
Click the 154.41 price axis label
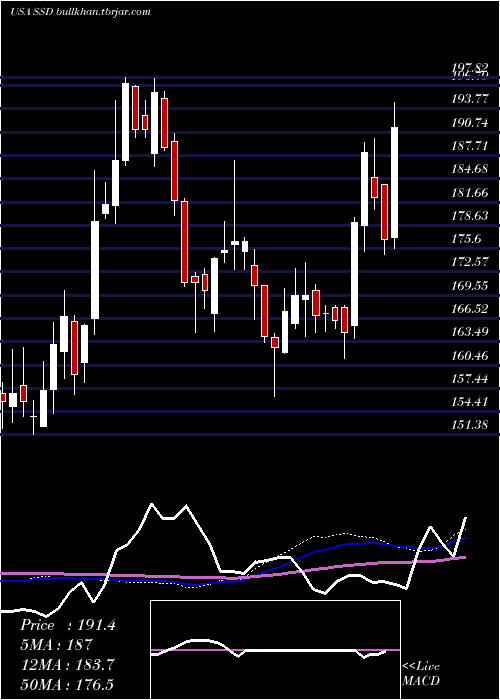(x=470, y=403)
